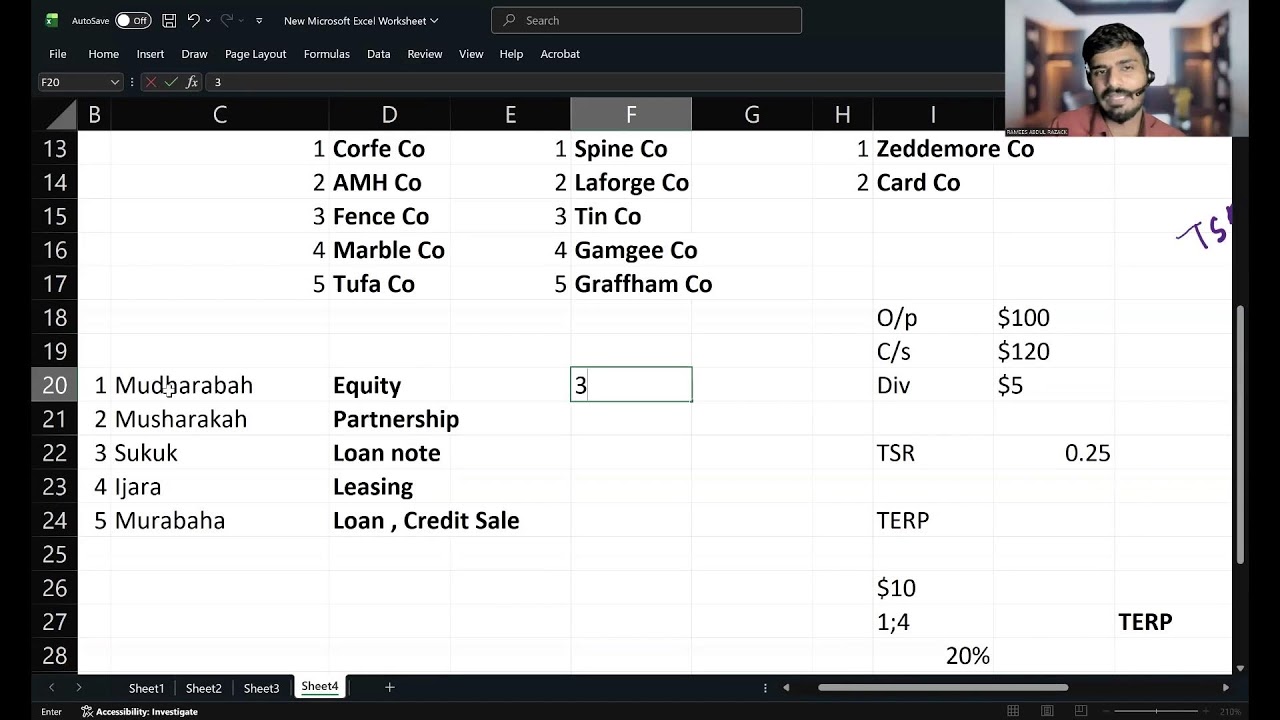Image resolution: width=1280 pixels, height=720 pixels.
Task: Open the Help ribbon tab
Action: 511,54
